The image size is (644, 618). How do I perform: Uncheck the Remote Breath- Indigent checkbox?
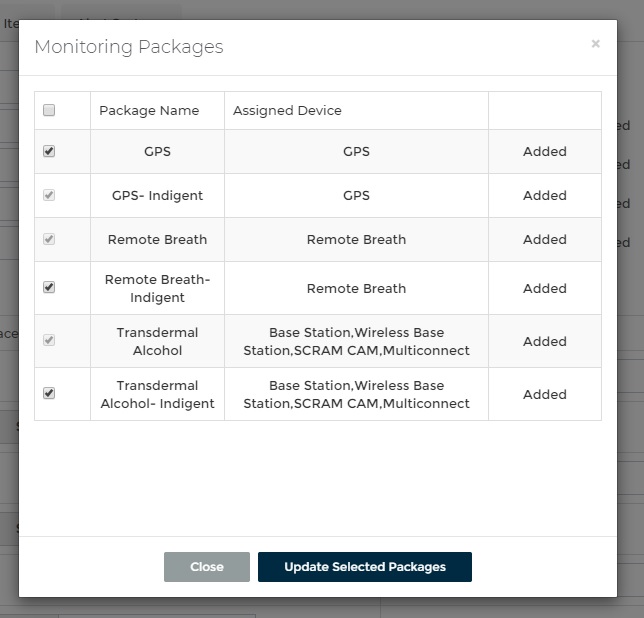[x=49, y=288]
